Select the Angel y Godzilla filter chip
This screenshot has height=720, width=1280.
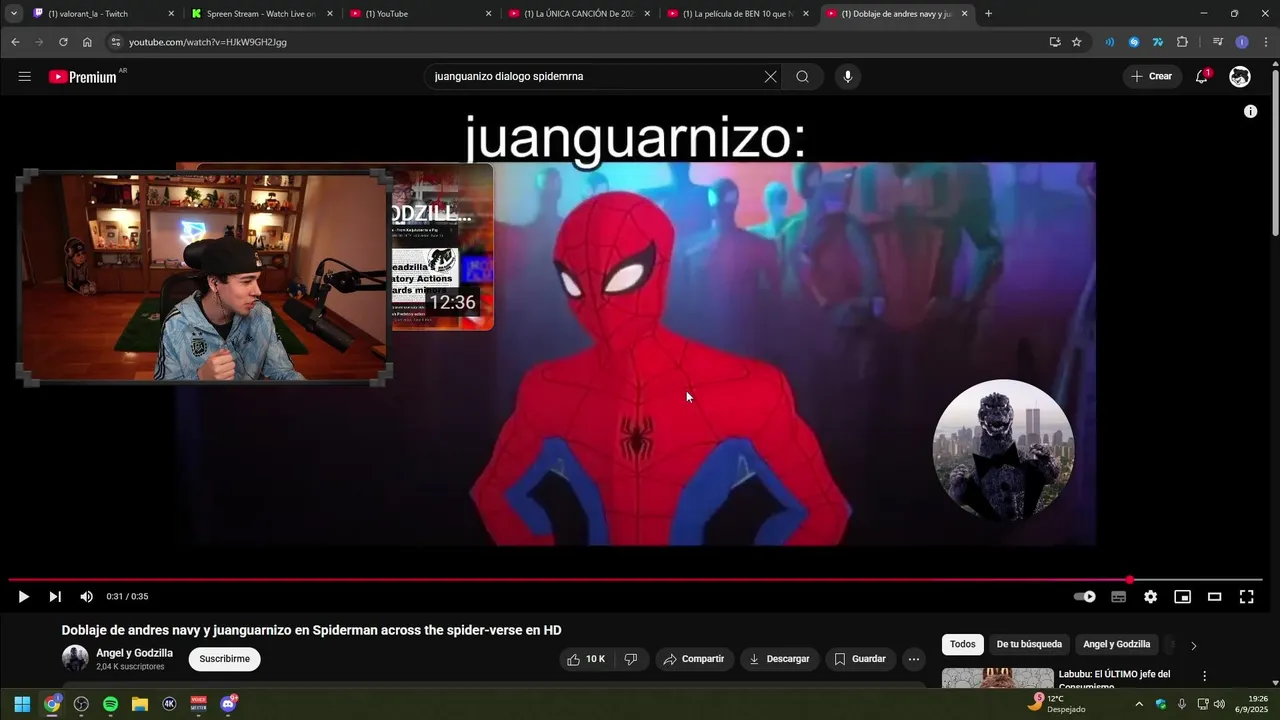click(1117, 645)
